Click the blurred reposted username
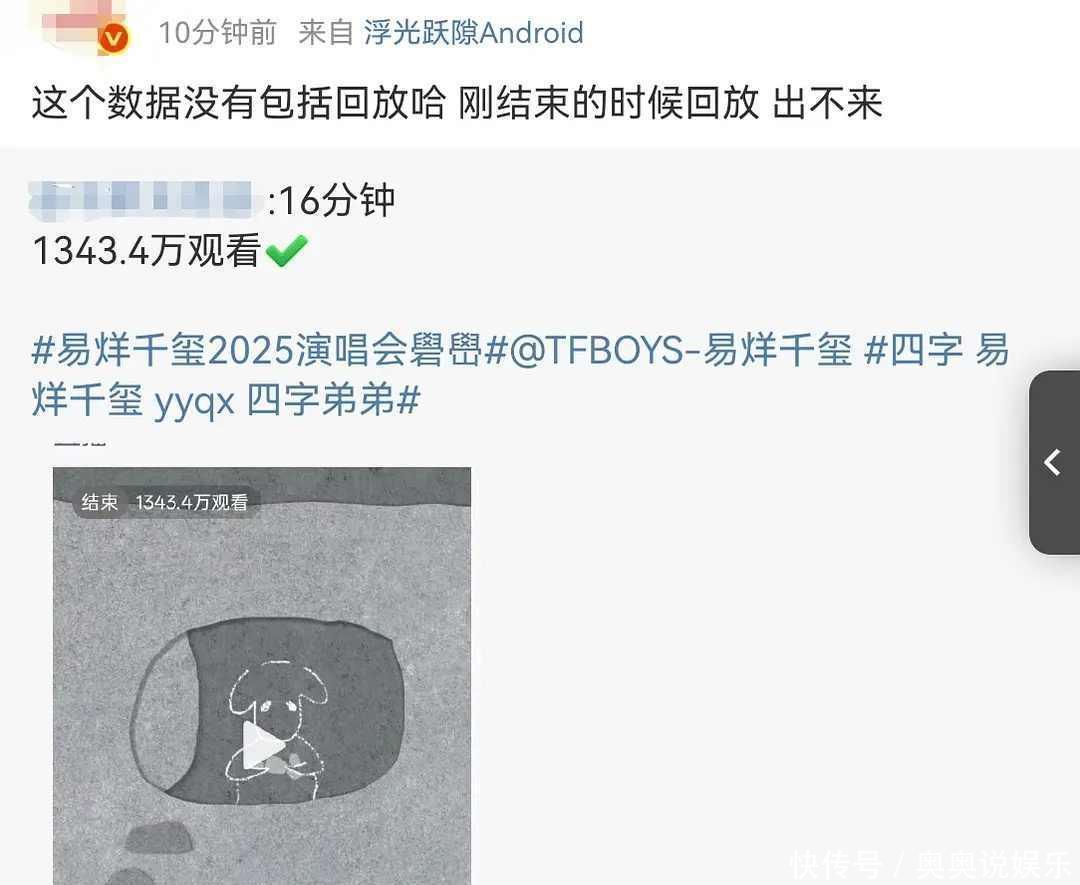 tap(142, 200)
